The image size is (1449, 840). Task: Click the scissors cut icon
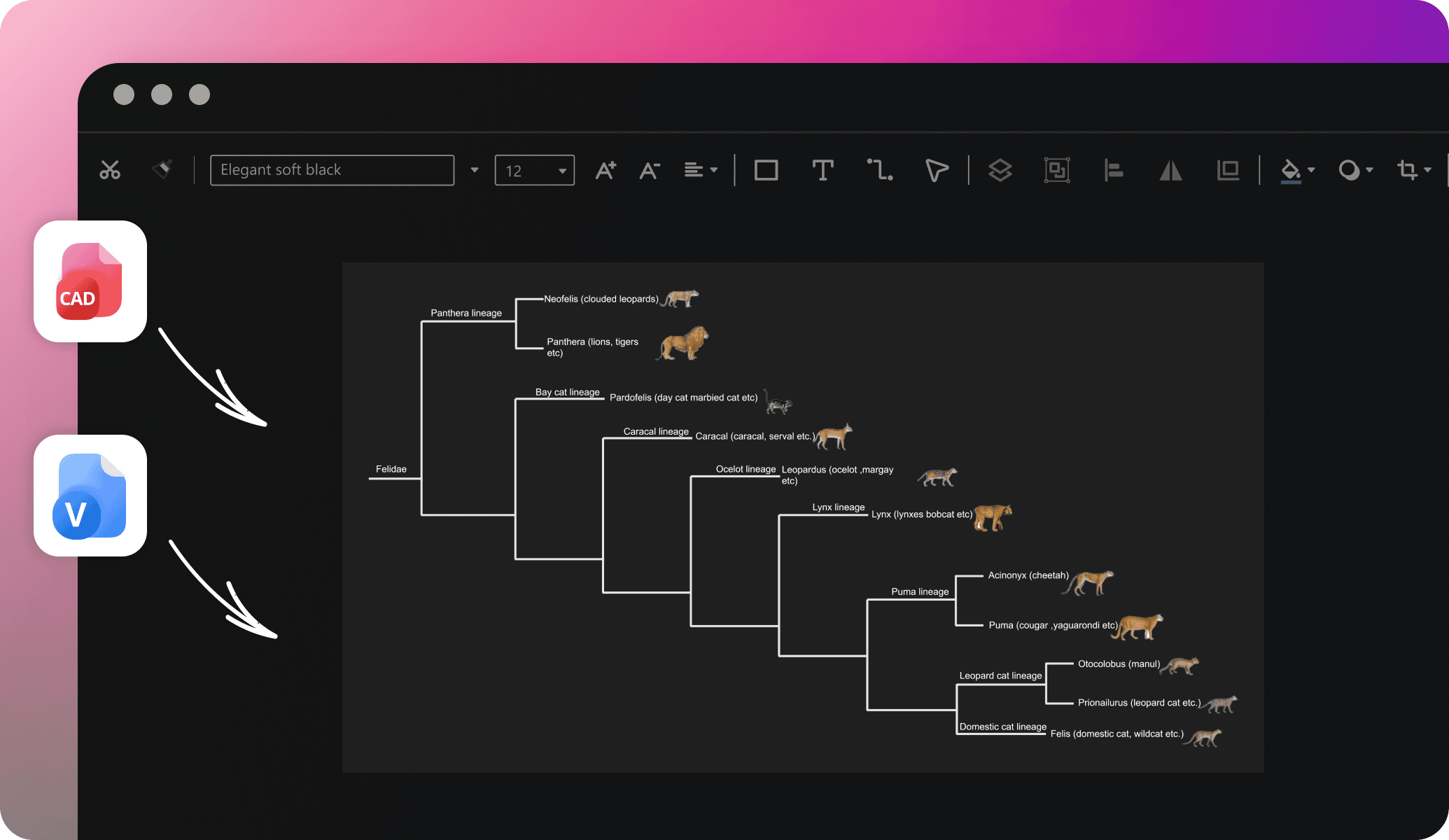[x=110, y=170]
